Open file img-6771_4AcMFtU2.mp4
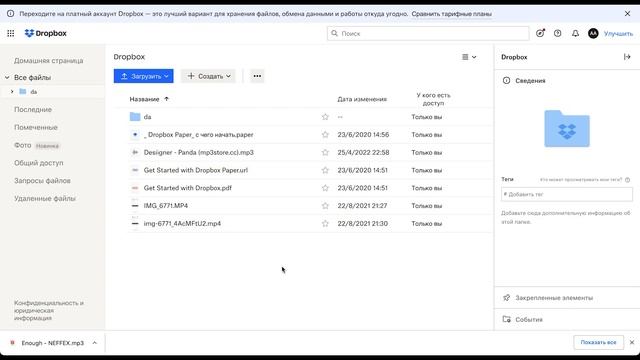The image size is (640, 360). [x=182, y=223]
